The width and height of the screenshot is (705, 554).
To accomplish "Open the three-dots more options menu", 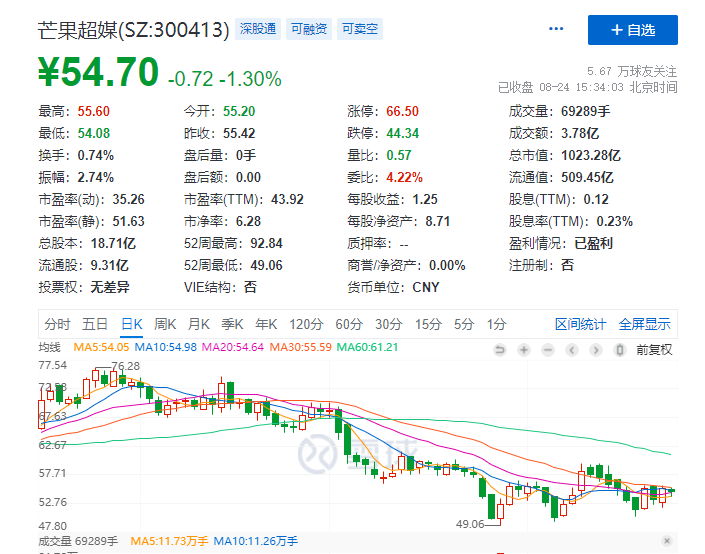I will (556, 29).
